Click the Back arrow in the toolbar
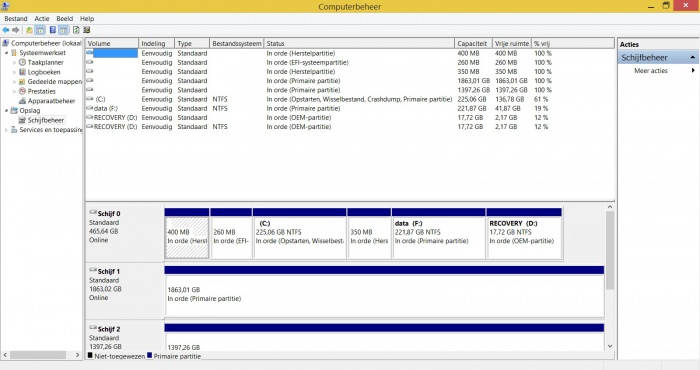Screen dimensions: 700x370 pos(5,30)
